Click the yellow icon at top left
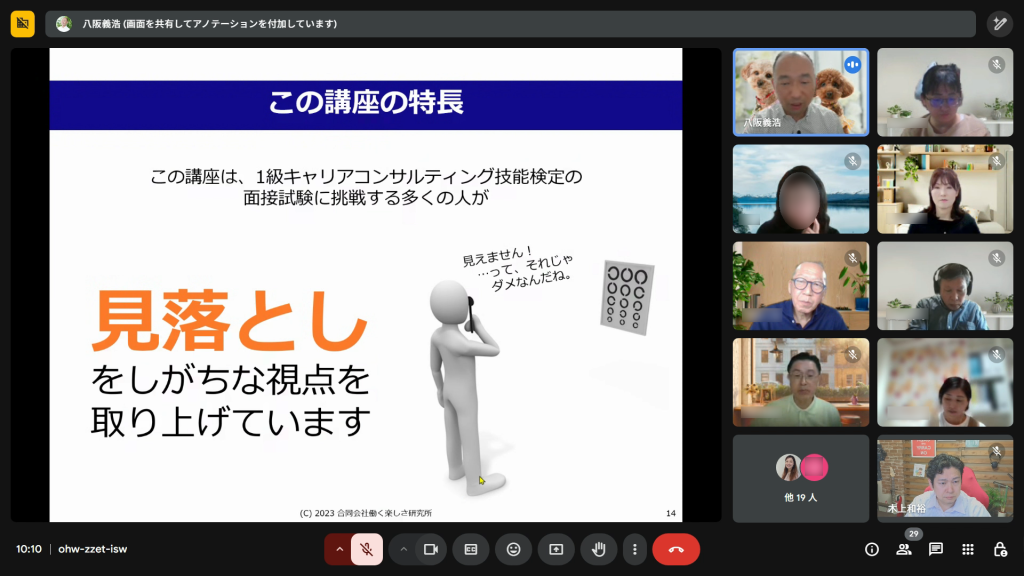Viewport: 1024px width, 576px height. (22, 23)
